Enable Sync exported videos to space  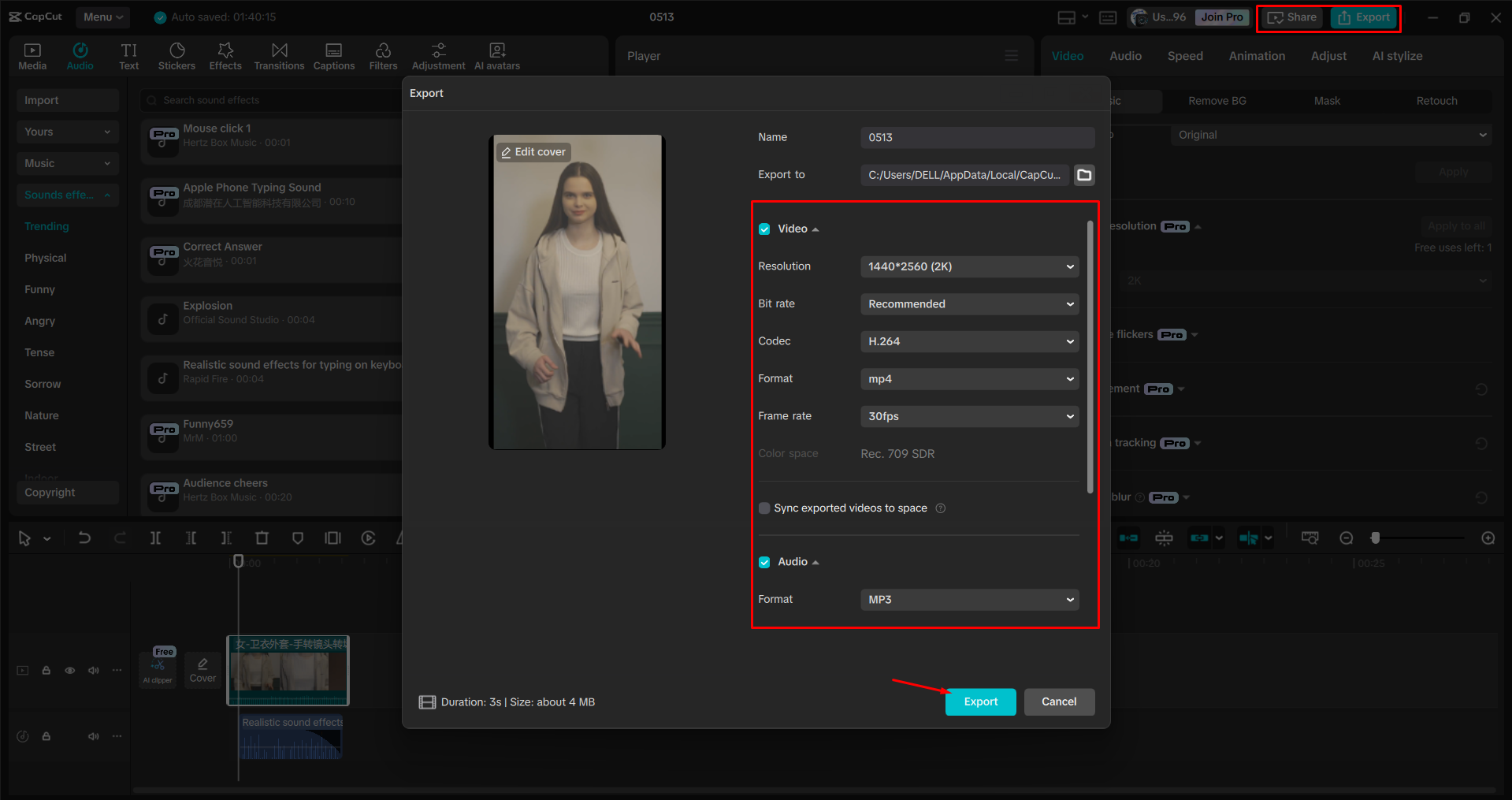point(763,508)
